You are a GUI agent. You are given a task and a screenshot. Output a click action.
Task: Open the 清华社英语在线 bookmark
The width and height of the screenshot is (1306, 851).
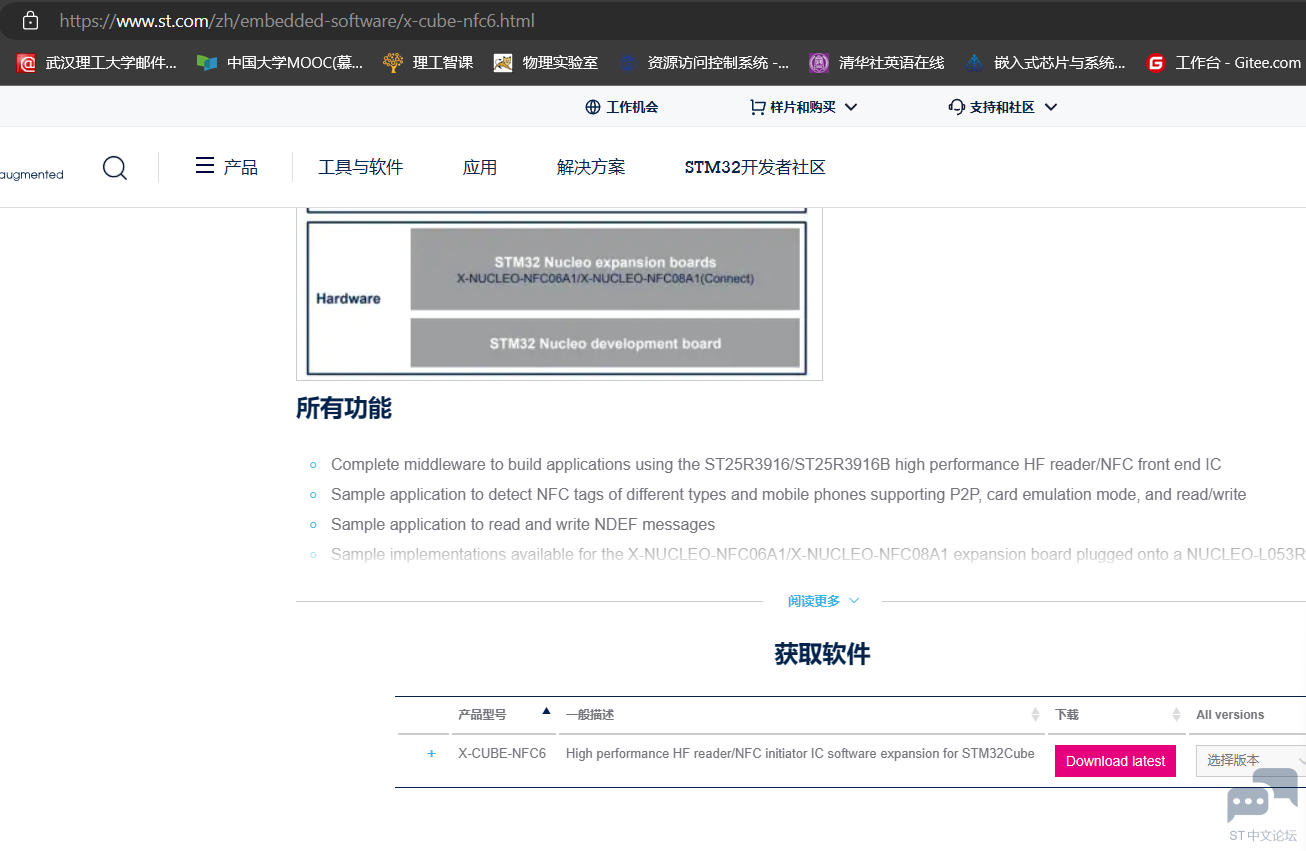pos(876,63)
